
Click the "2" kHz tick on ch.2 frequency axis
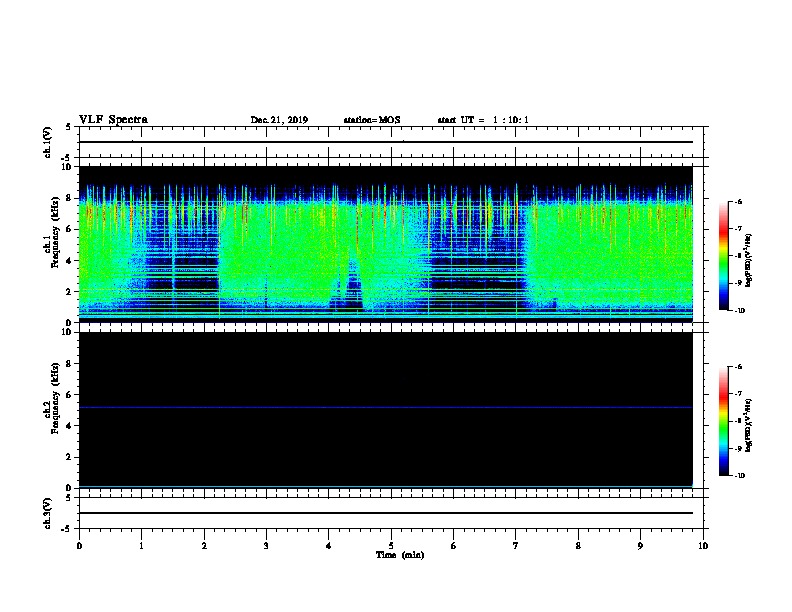pos(70,457)
